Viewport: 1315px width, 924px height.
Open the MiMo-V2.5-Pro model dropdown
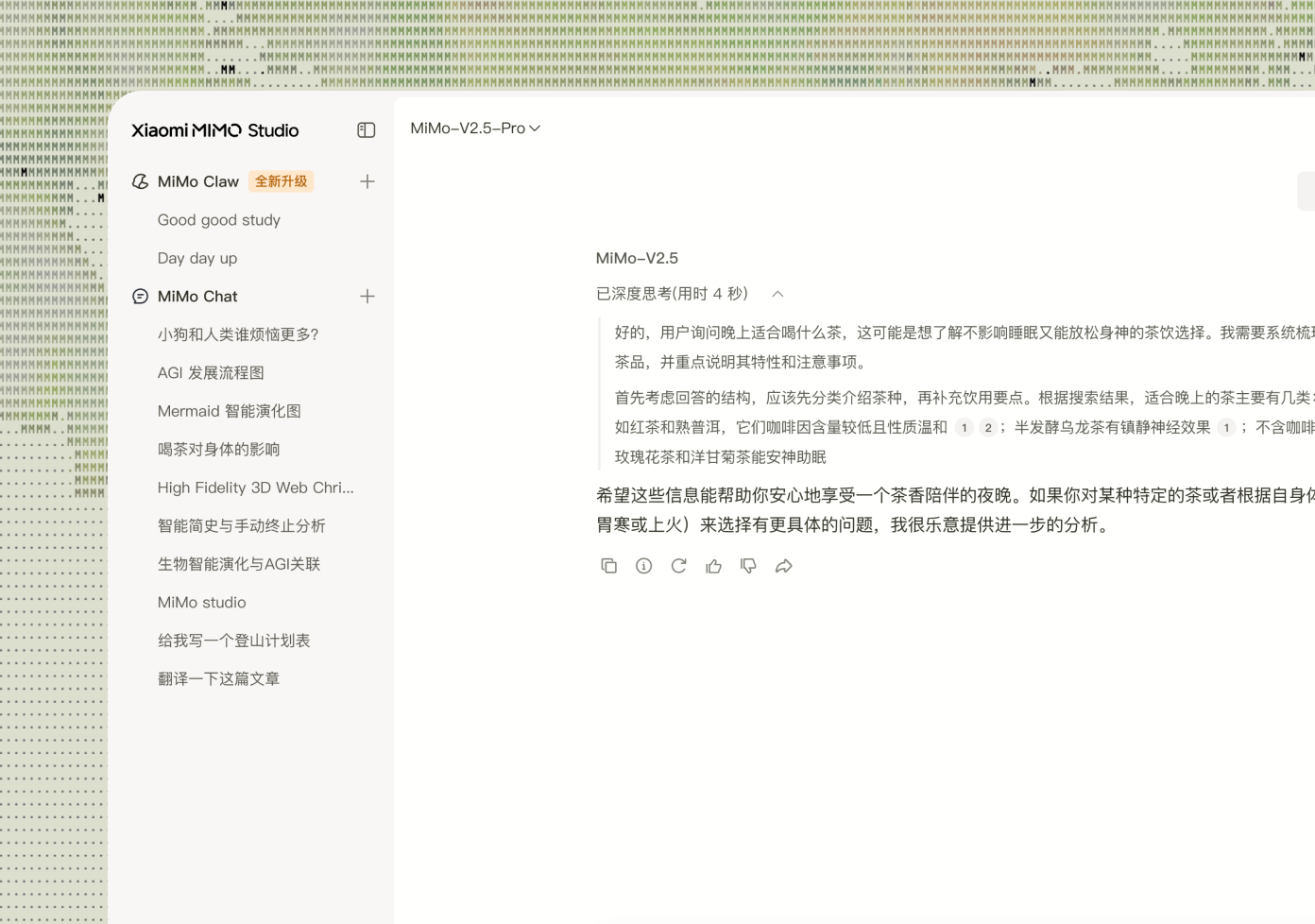tap(475, 128)
